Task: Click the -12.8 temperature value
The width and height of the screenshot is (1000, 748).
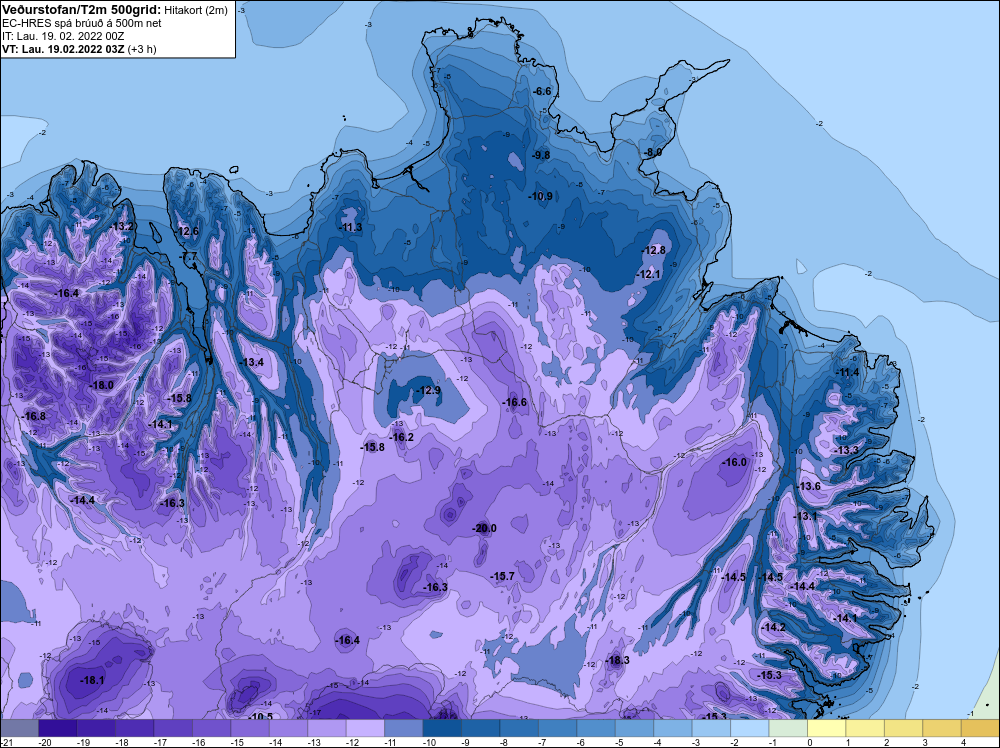Action: pos(654,250)
